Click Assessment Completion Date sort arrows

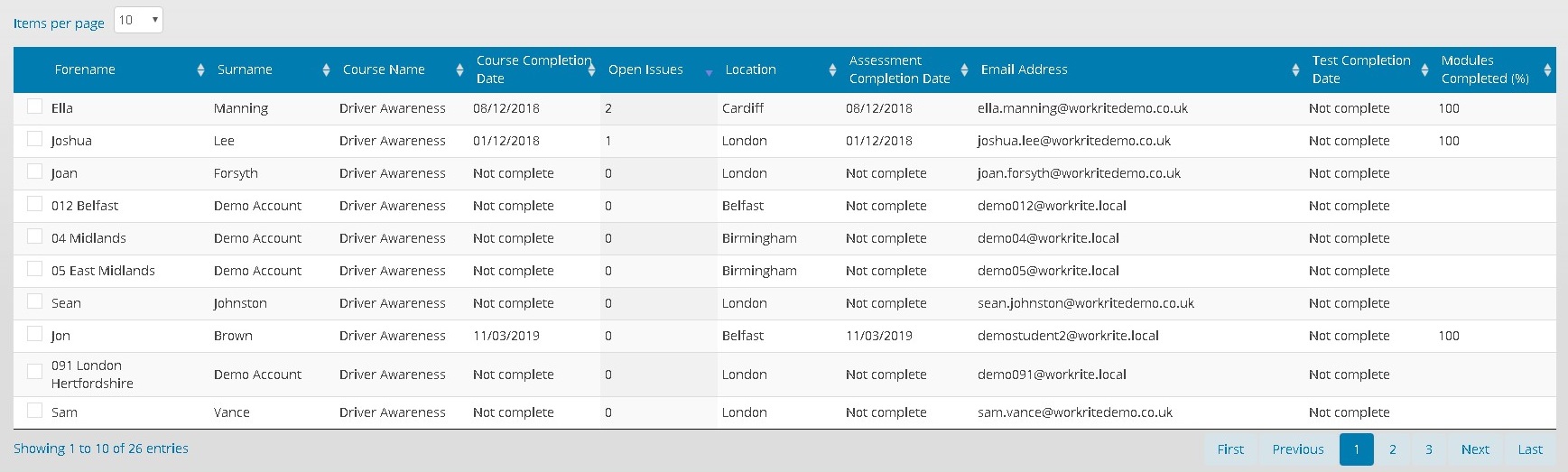(964, 70)
